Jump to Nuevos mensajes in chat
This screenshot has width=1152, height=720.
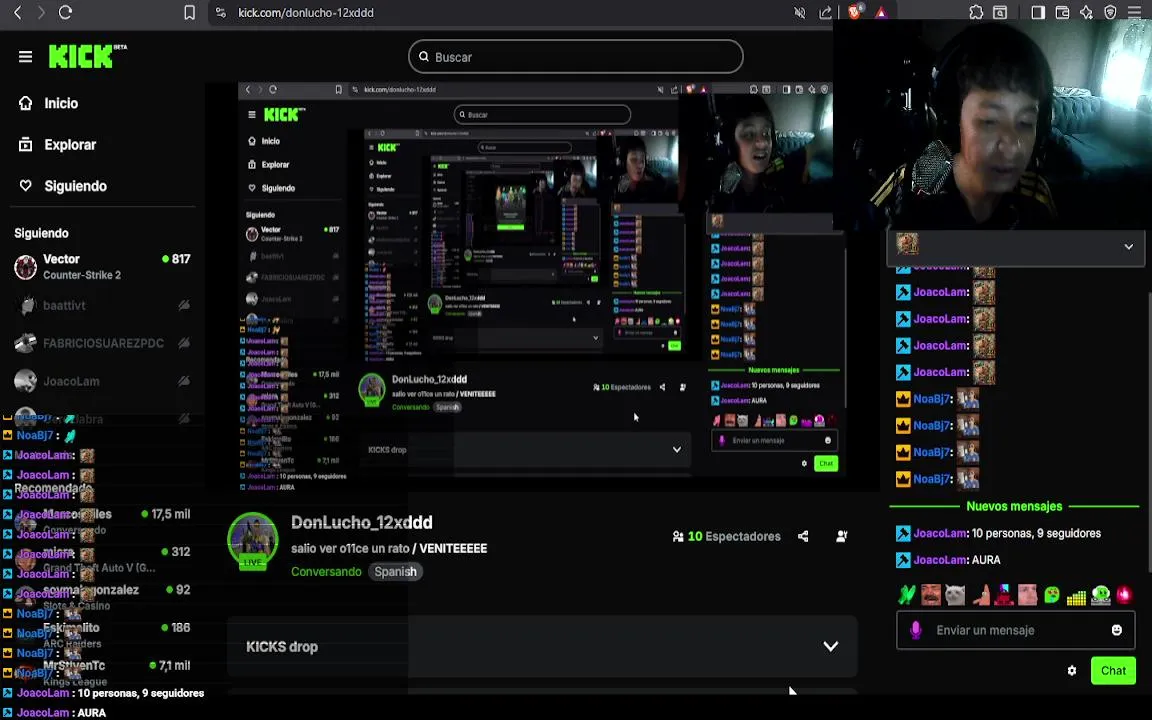[1014, 506]
